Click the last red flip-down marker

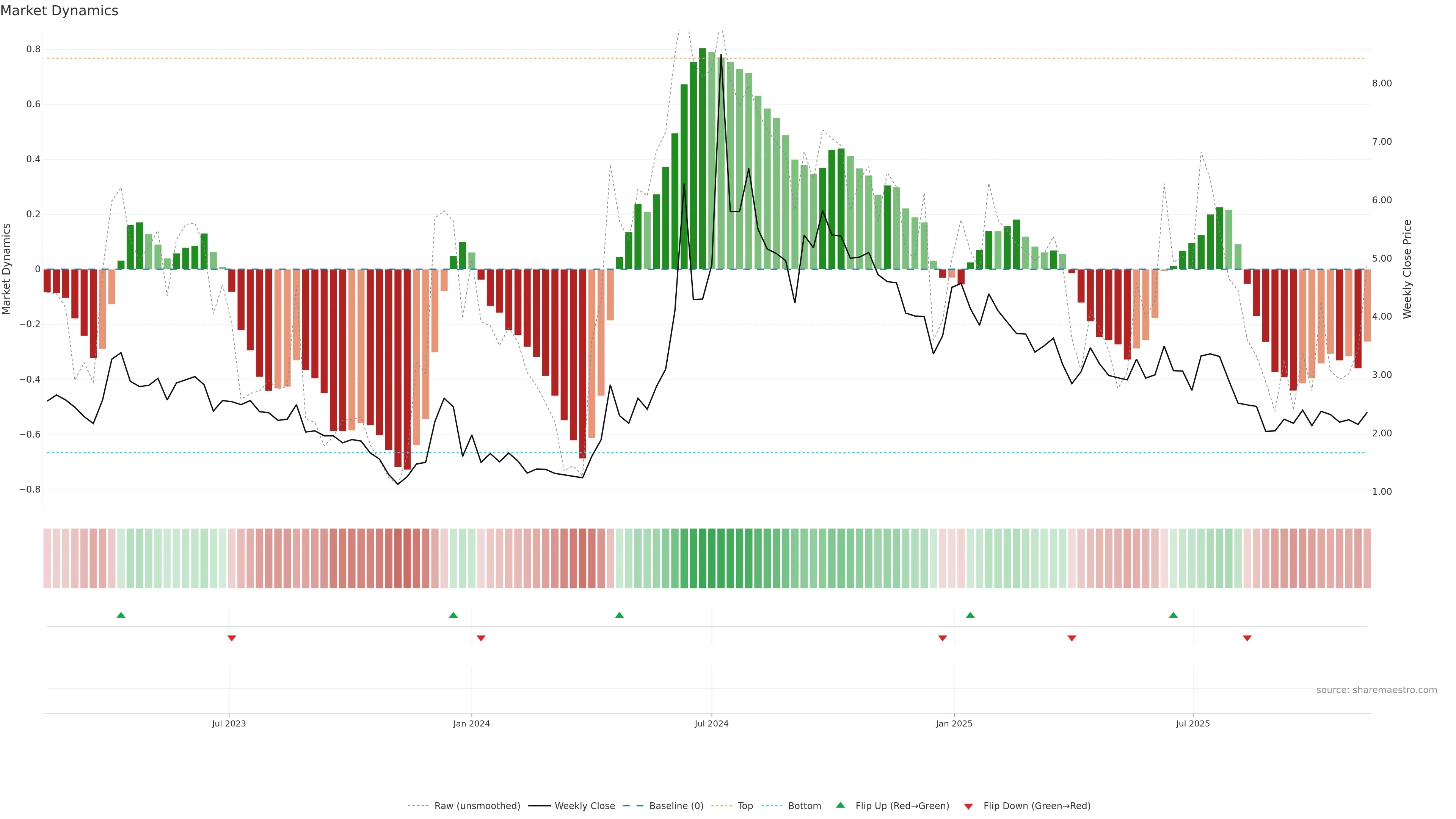click(x=1247, y=638)
